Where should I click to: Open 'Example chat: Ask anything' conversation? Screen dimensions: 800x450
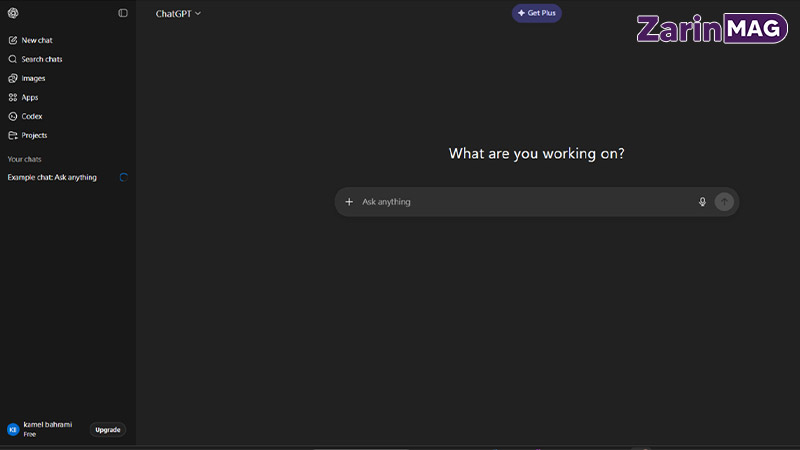pyautogui.click(x=52, y=177)
